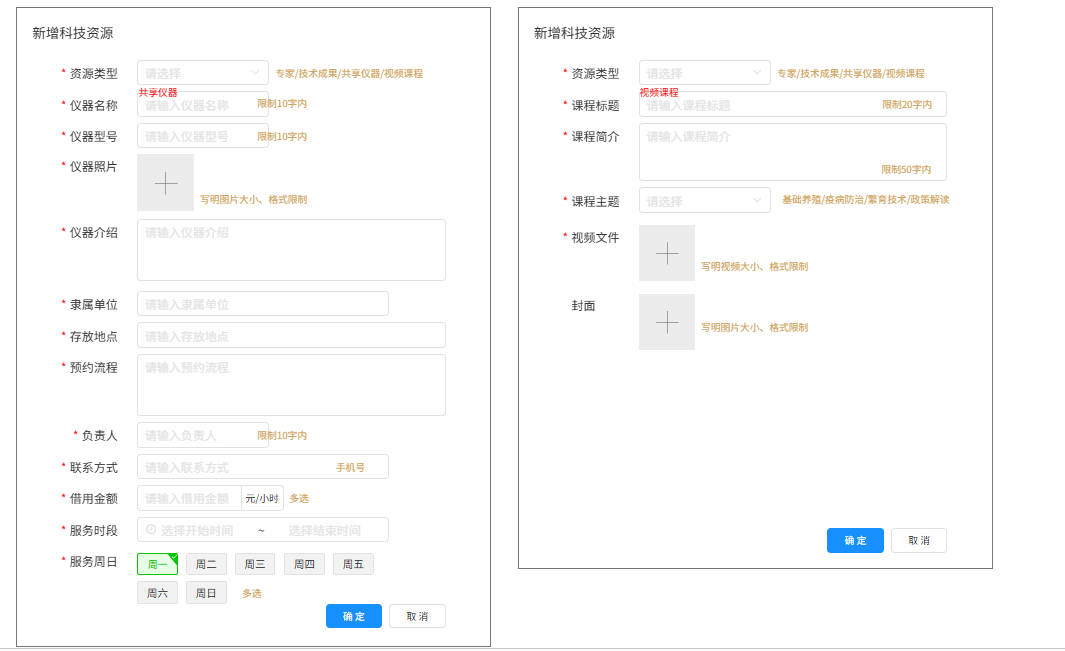Click the 负责人 input field

click(x=202, y=435)
